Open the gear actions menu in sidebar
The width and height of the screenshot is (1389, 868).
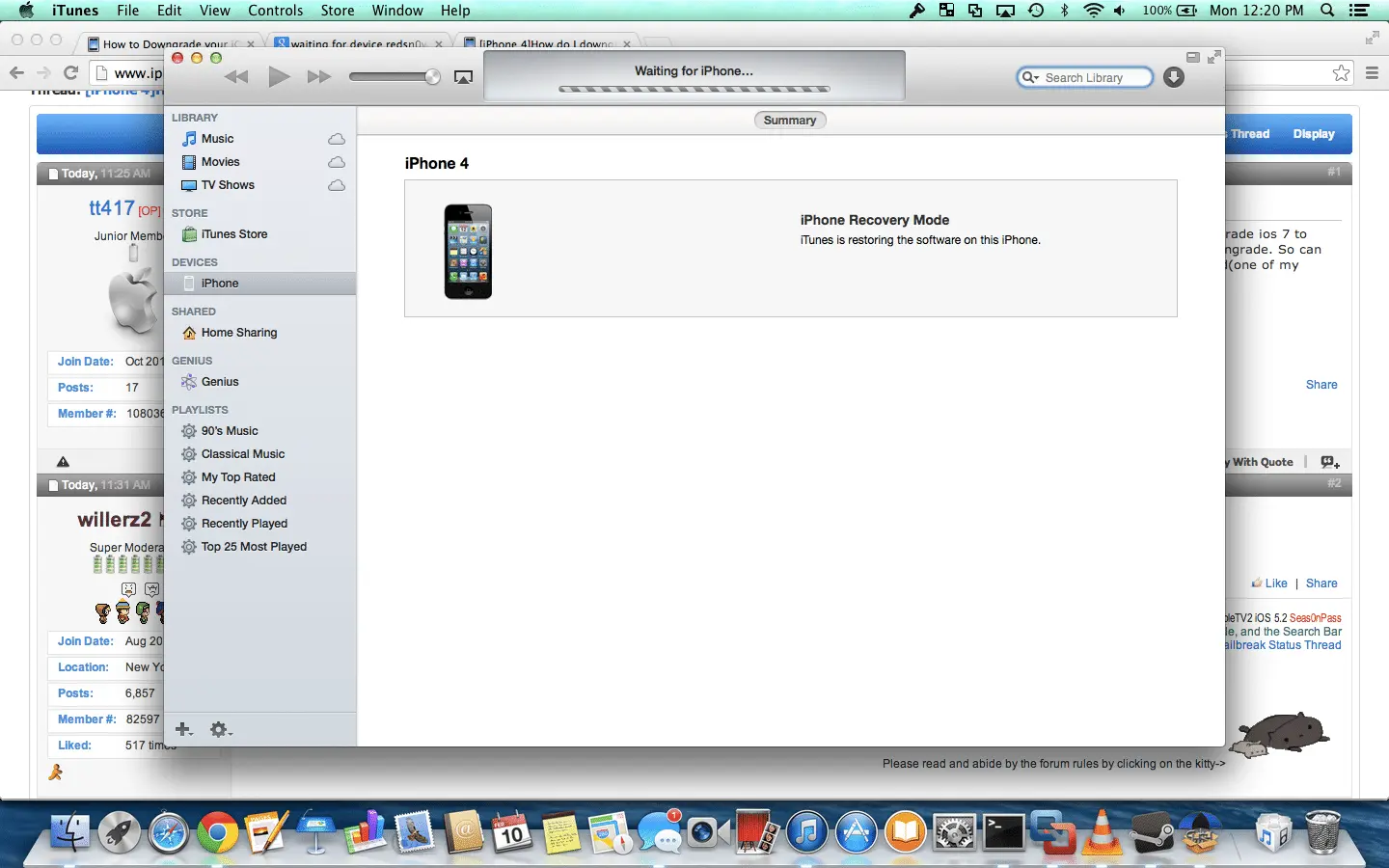(220, 729)
